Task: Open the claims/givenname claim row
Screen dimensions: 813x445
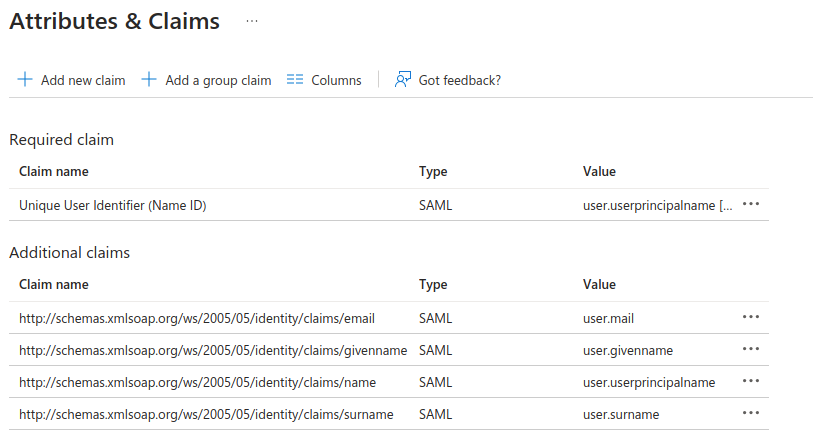Action: point(212,350)
